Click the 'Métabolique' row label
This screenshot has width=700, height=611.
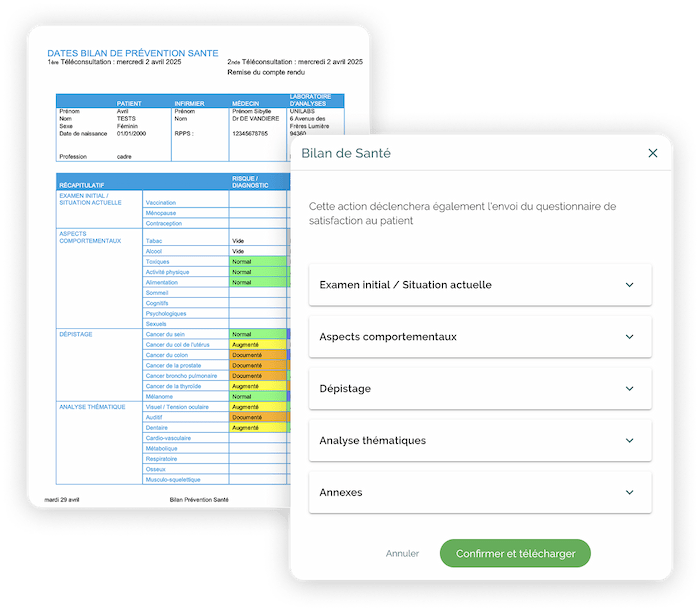(162, 449)
